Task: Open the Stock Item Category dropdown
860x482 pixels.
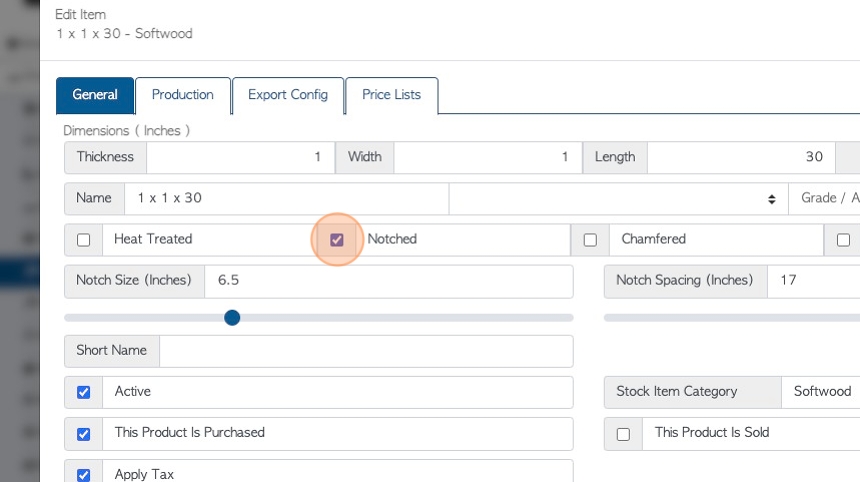Action: click(821, 392)
